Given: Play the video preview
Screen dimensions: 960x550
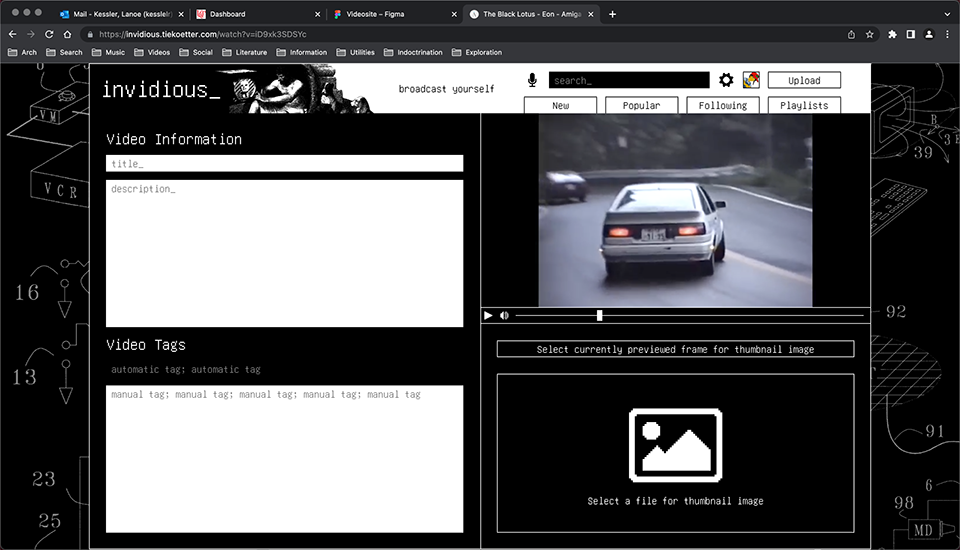Looking at the screenshot, I should (488, 315).
